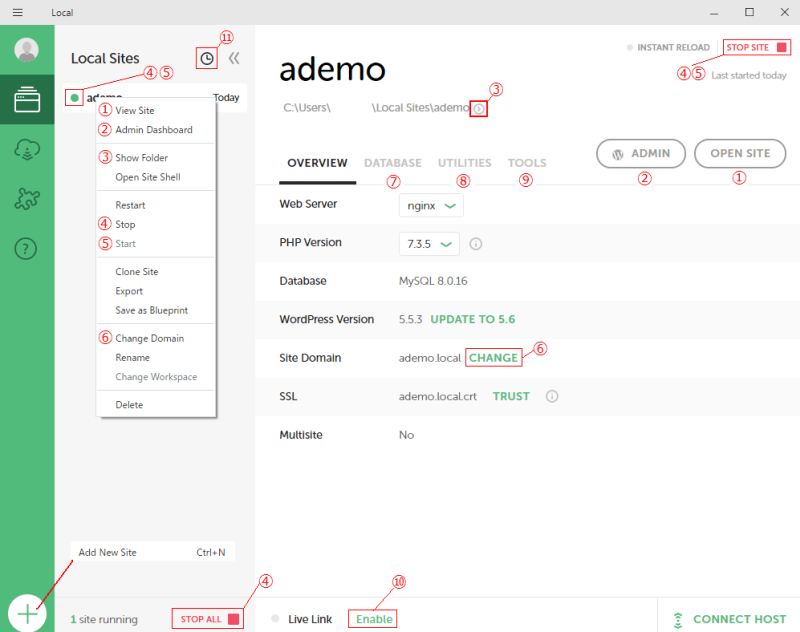
Task: Click the ademo.local.crt certificate text
Action: [x=438, y=396]
